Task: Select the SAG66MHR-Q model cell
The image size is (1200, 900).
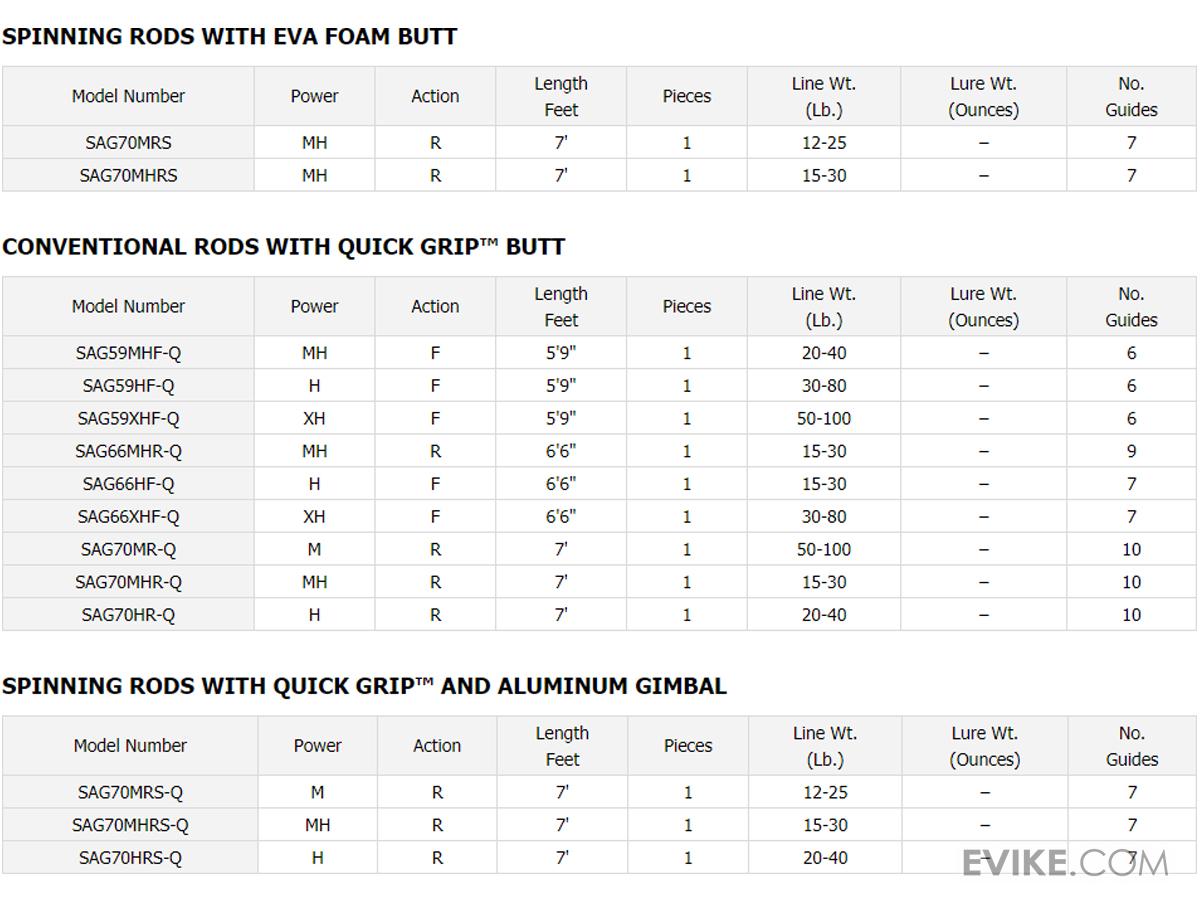Action: tap(128, 451)
